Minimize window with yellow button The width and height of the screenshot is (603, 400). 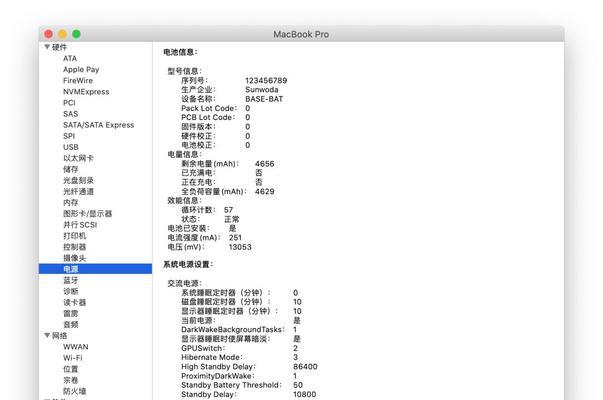tap(62, 34)
